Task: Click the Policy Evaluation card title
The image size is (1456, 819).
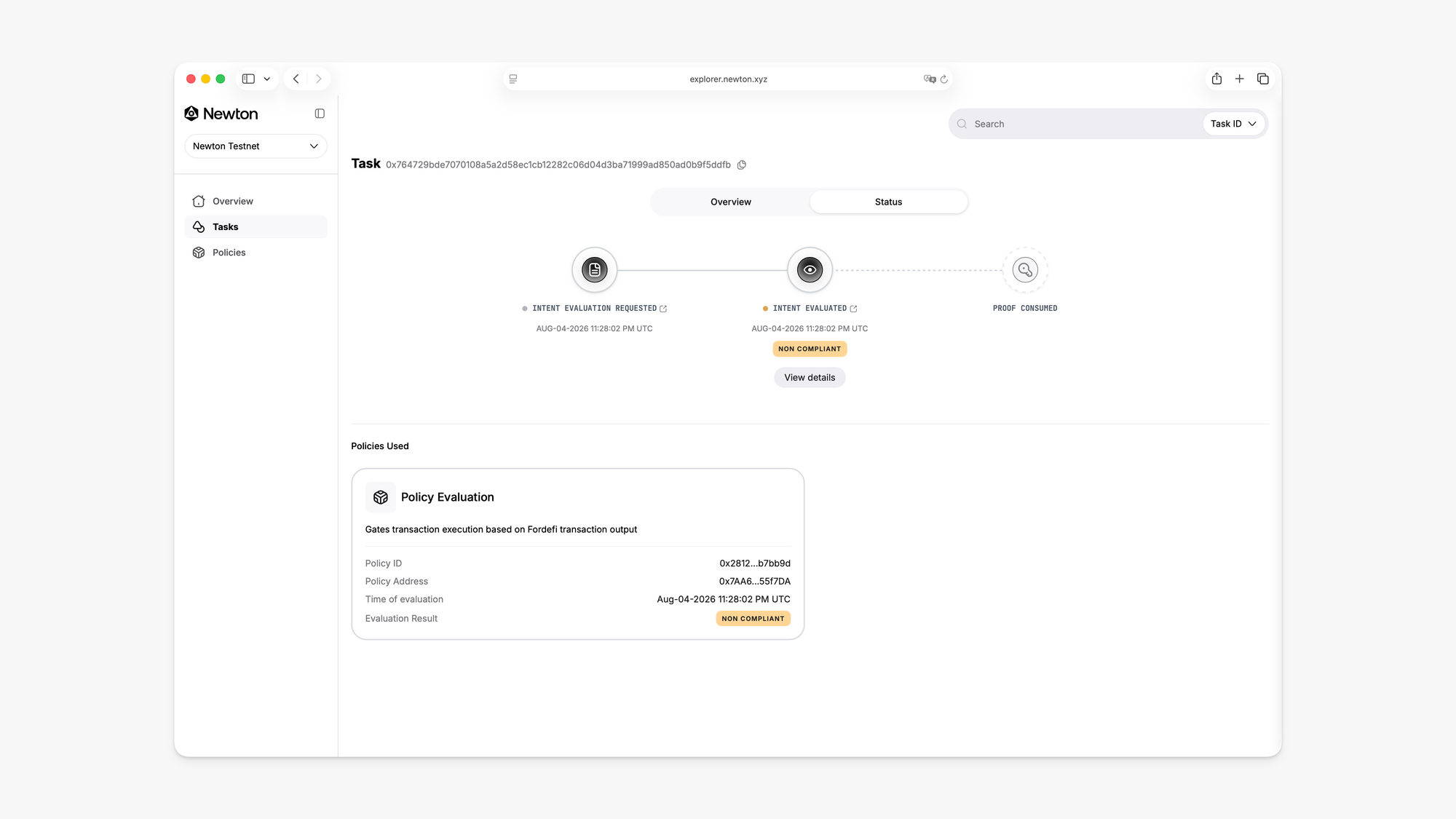Action: 448,497
